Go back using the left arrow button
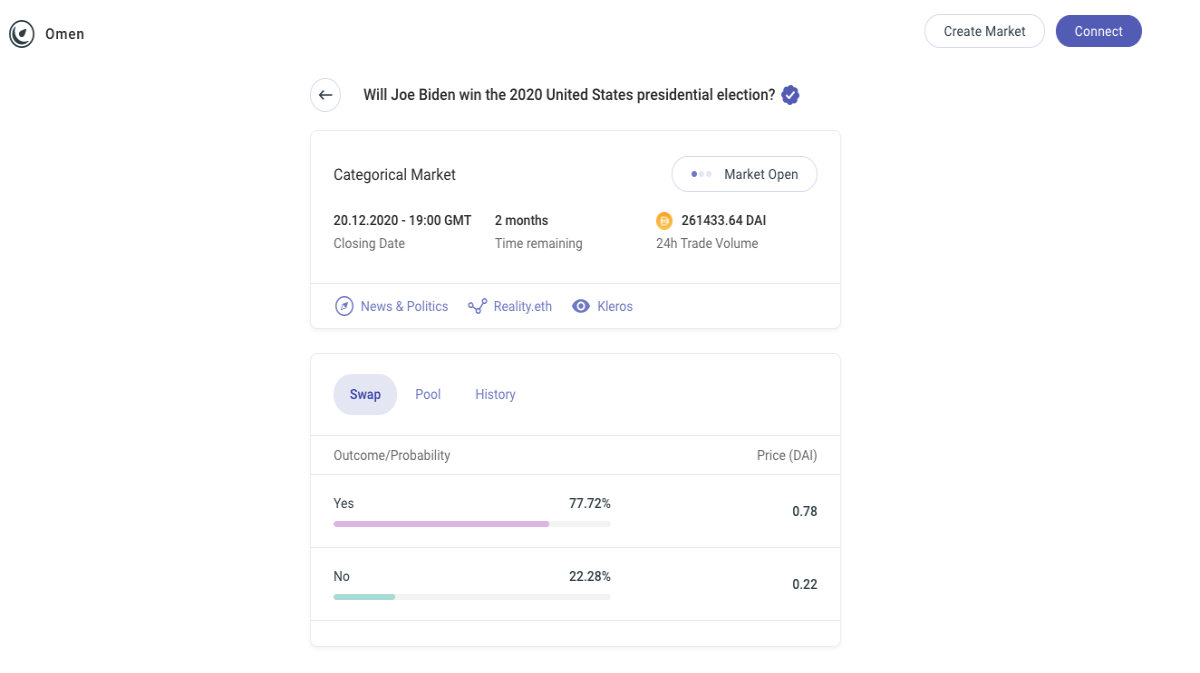 325,95
